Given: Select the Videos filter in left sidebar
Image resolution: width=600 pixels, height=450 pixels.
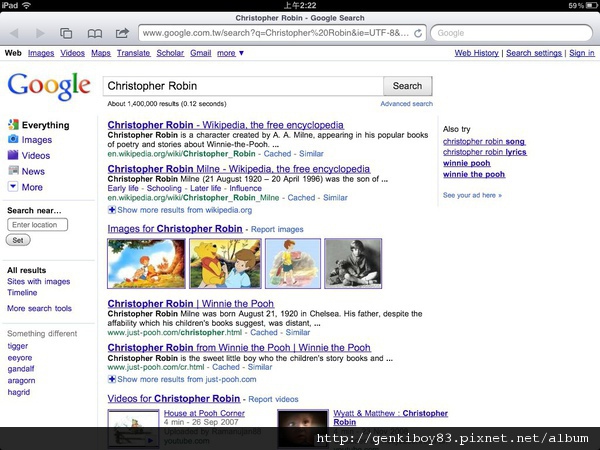Looking at the screenshot, I should [x=36, y=156].
